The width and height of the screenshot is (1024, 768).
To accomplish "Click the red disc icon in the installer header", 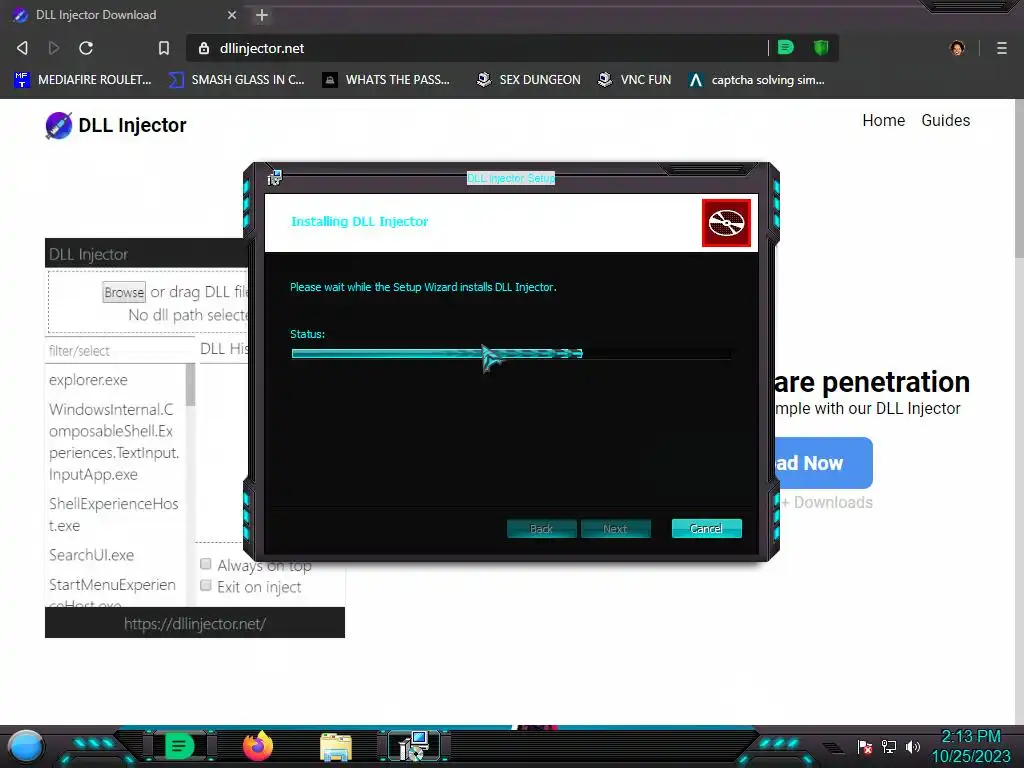I will coord(726,223).
